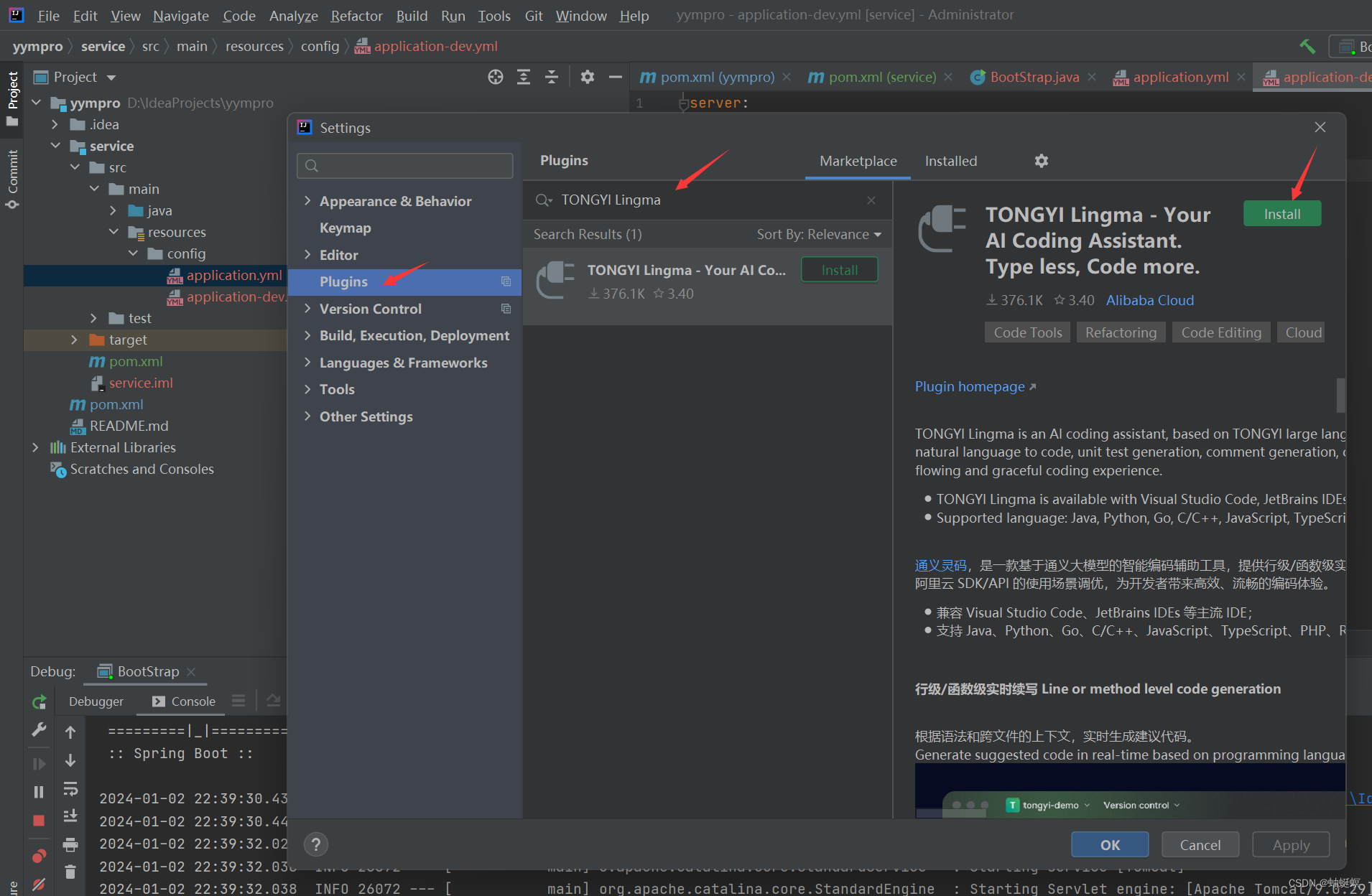Click the up stack trace arrow
Screen dimensions: 1372x896
pos(70,732)
